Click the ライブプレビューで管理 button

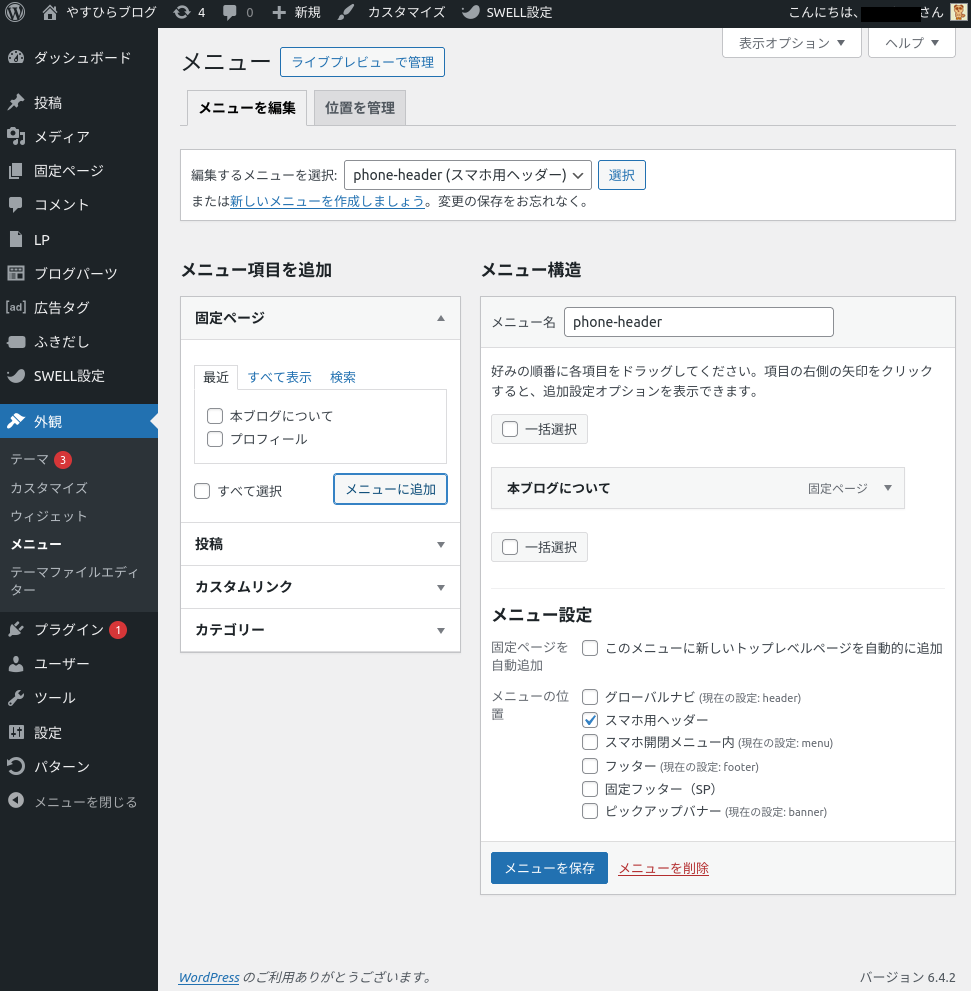coord(362,62)
